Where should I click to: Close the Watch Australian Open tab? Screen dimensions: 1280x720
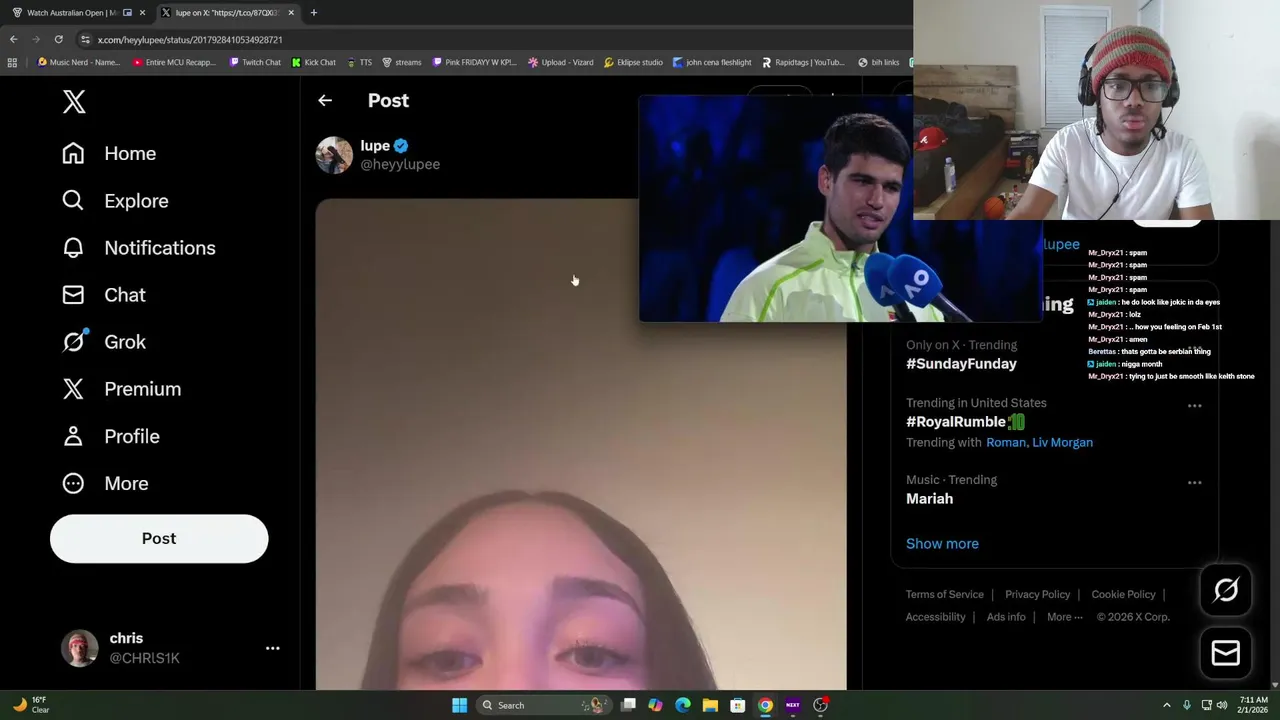pos(142,13)
